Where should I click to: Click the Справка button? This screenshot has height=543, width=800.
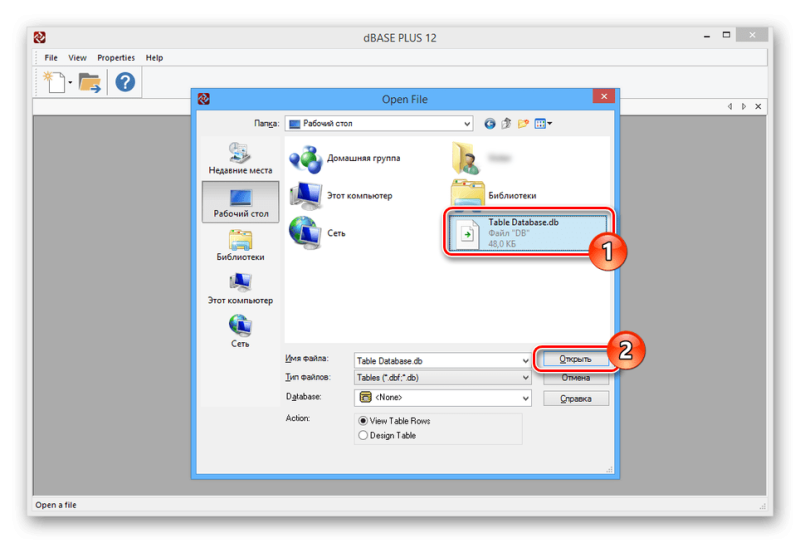tap(576, 399)
